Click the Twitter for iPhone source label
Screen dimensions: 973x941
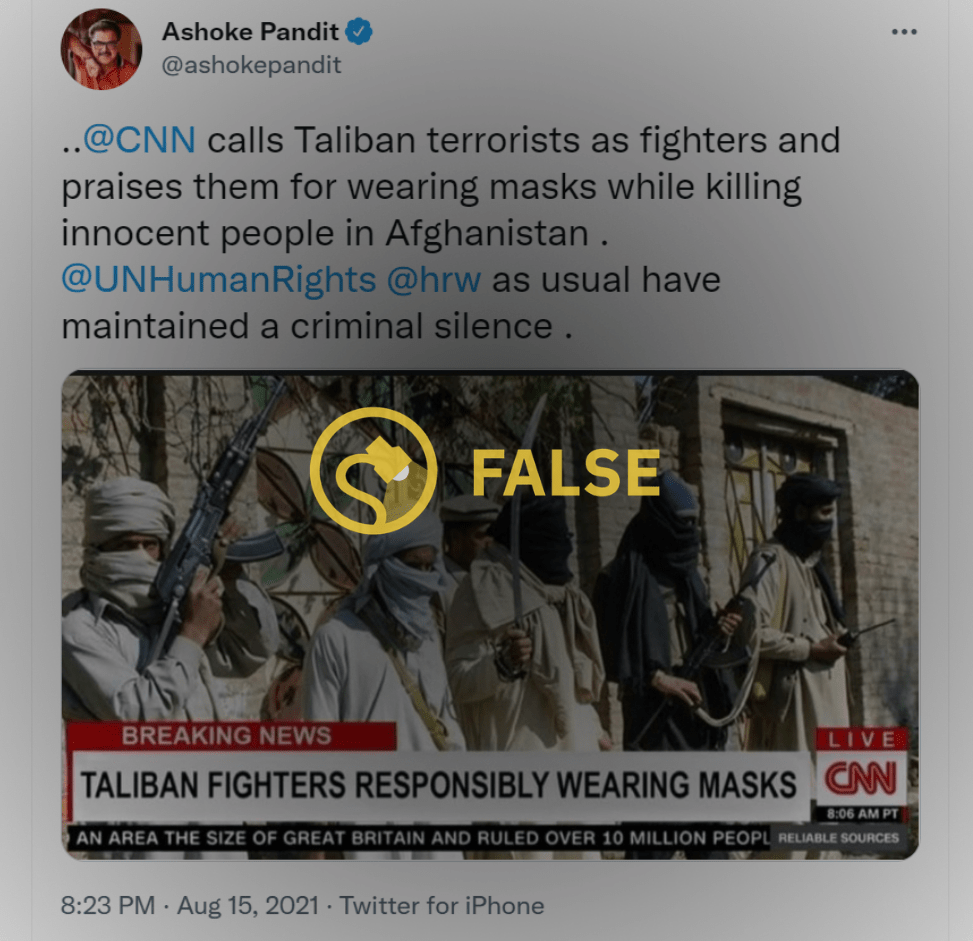click(442, 906)
